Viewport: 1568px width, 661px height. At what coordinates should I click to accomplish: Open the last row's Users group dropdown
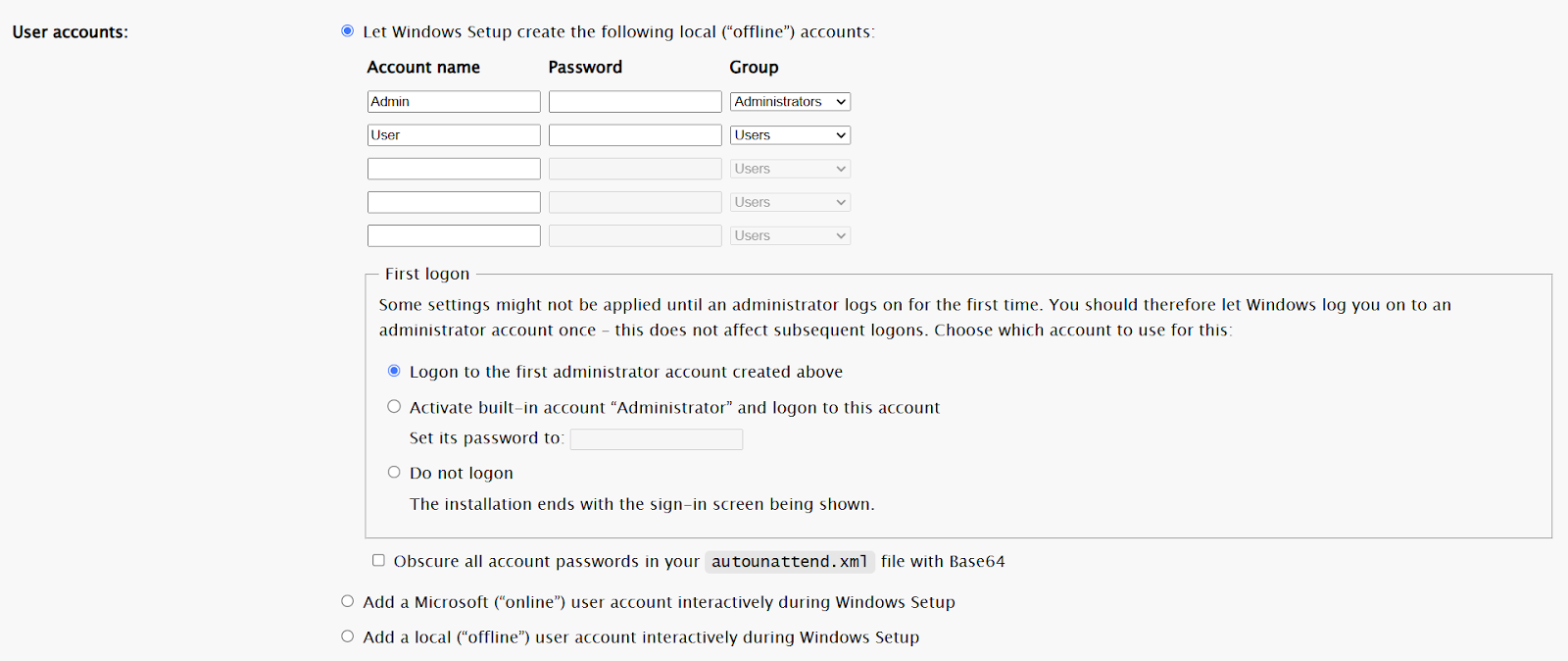(789, 234)
